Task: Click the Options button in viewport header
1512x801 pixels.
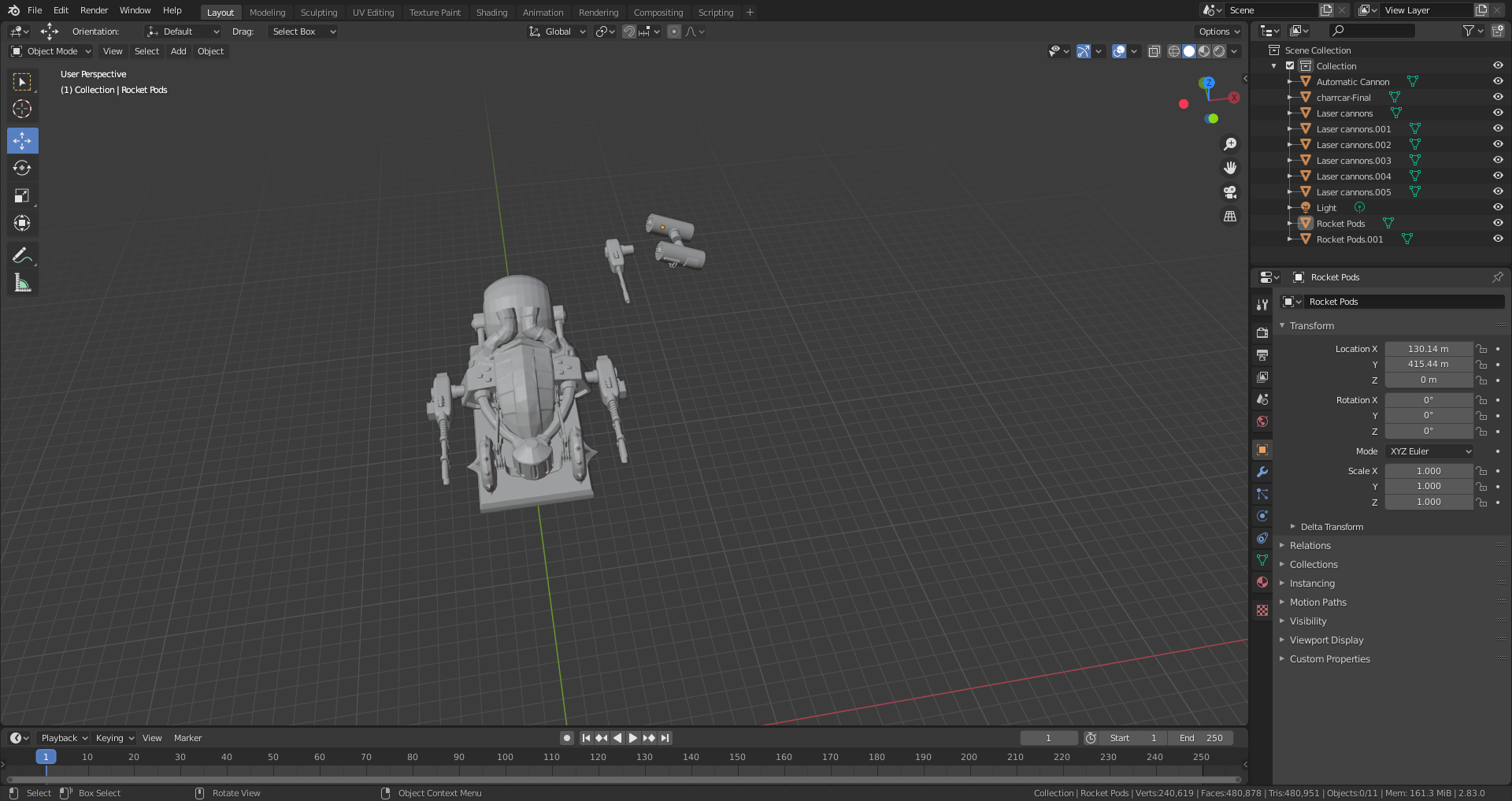Action: [1218, 32]
